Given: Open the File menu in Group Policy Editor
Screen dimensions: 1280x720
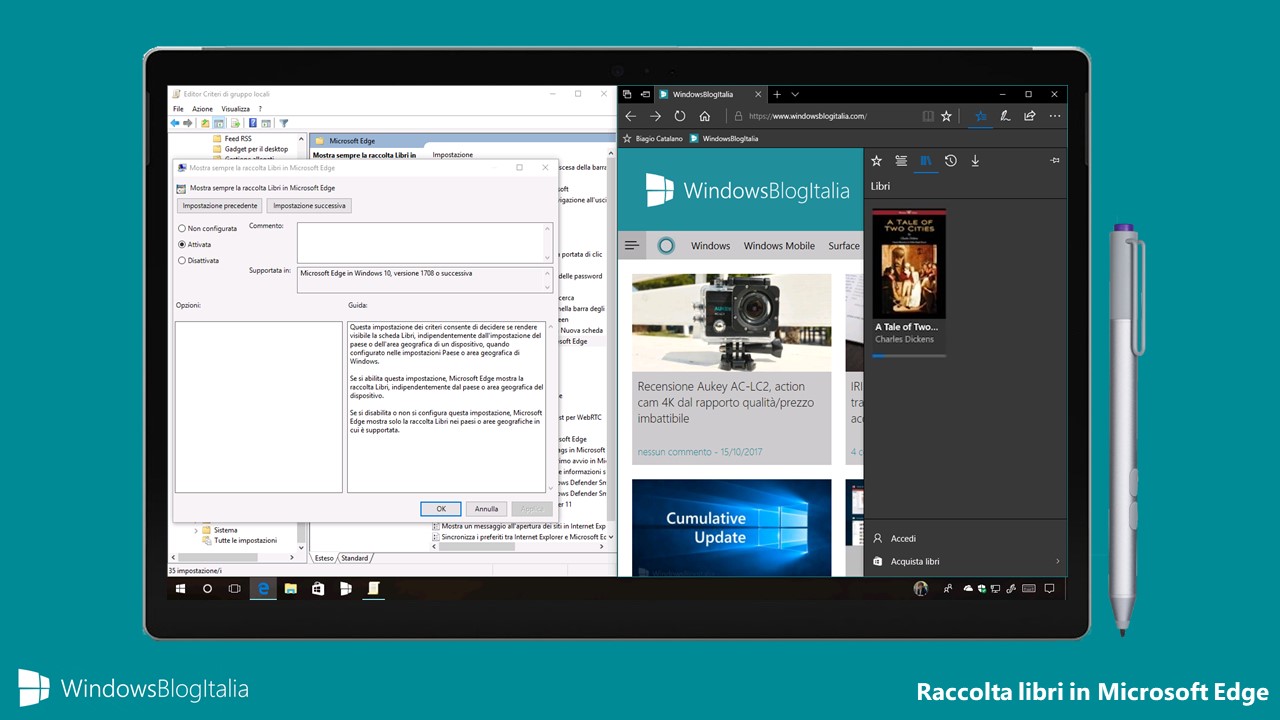Looking at the screenshot, I should tap(178, 109).
